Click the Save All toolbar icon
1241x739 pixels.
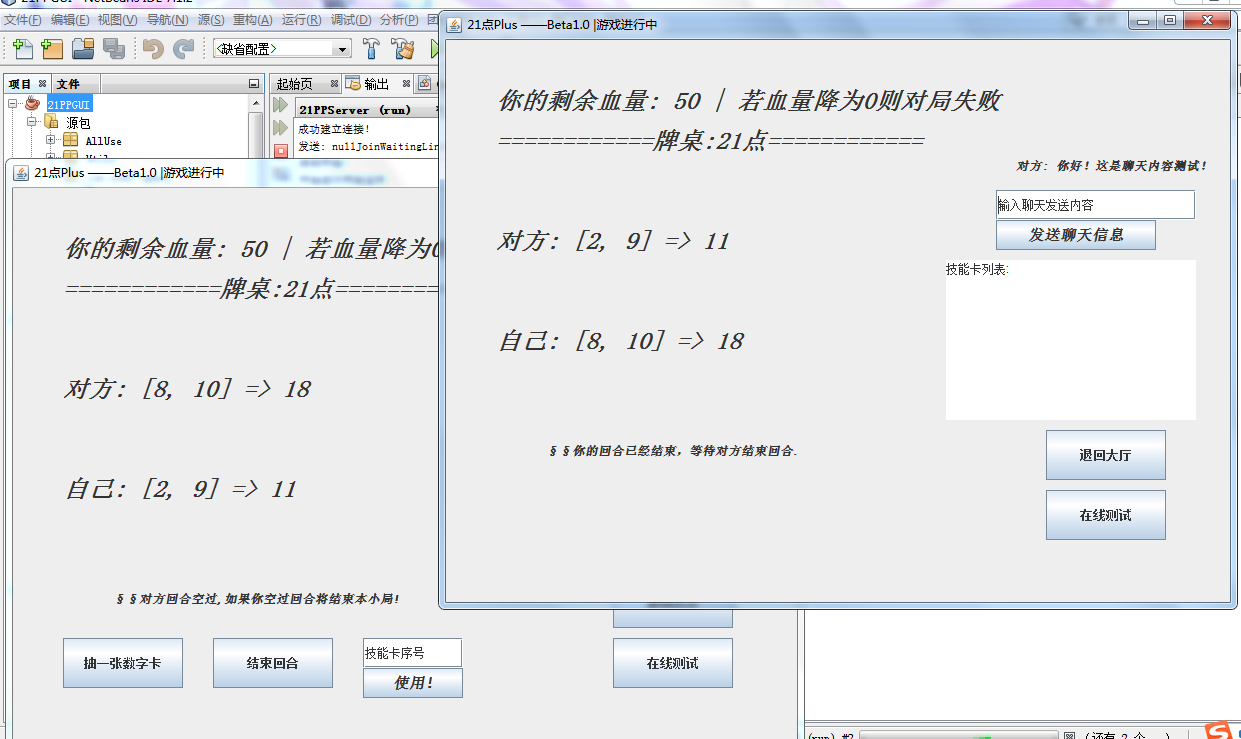[x=114, y=48]
